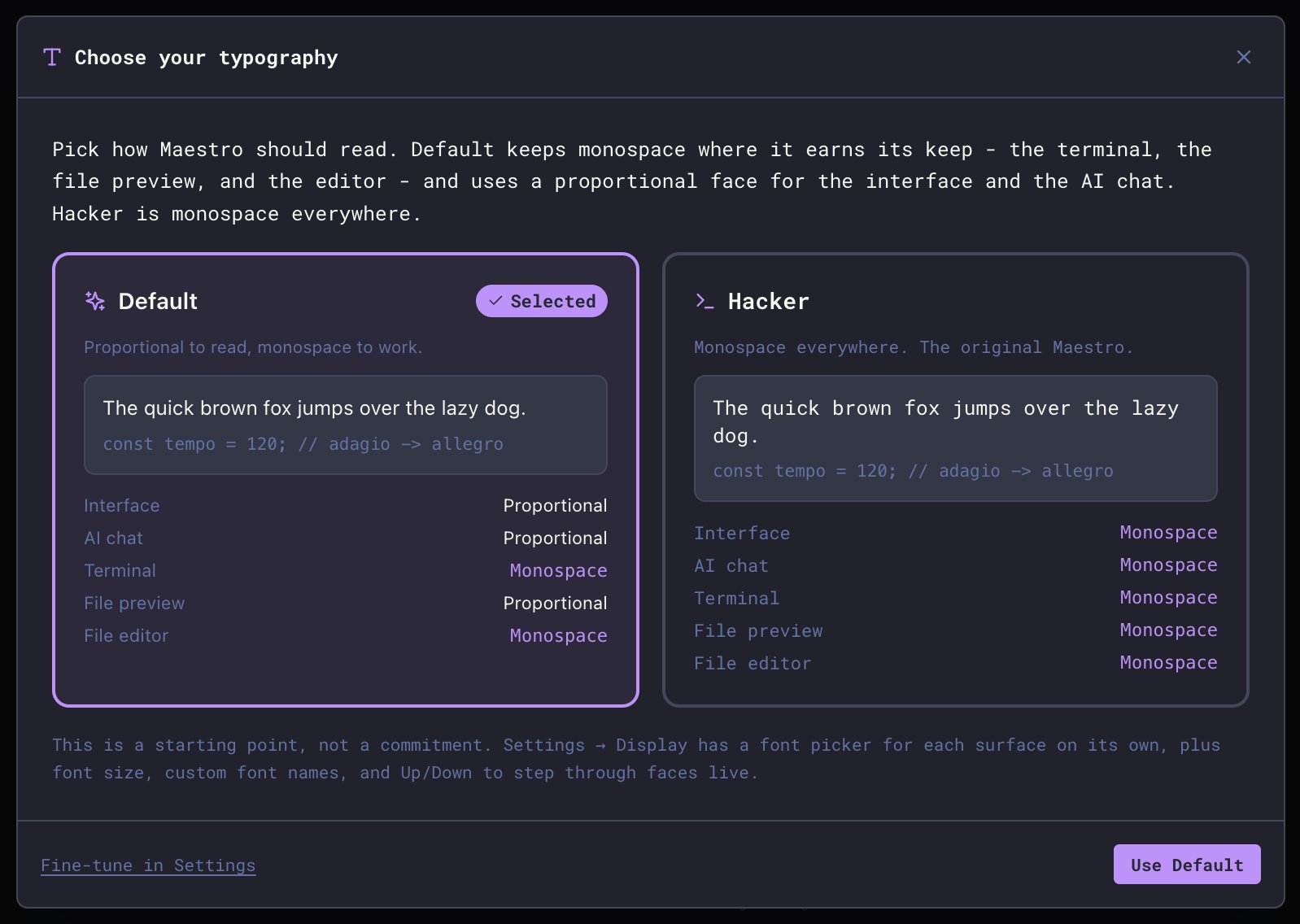The width and height of the screenshot is (1300, 924).
Task: Click the File preview label in the Default card
Action: (x=134, y=604)
